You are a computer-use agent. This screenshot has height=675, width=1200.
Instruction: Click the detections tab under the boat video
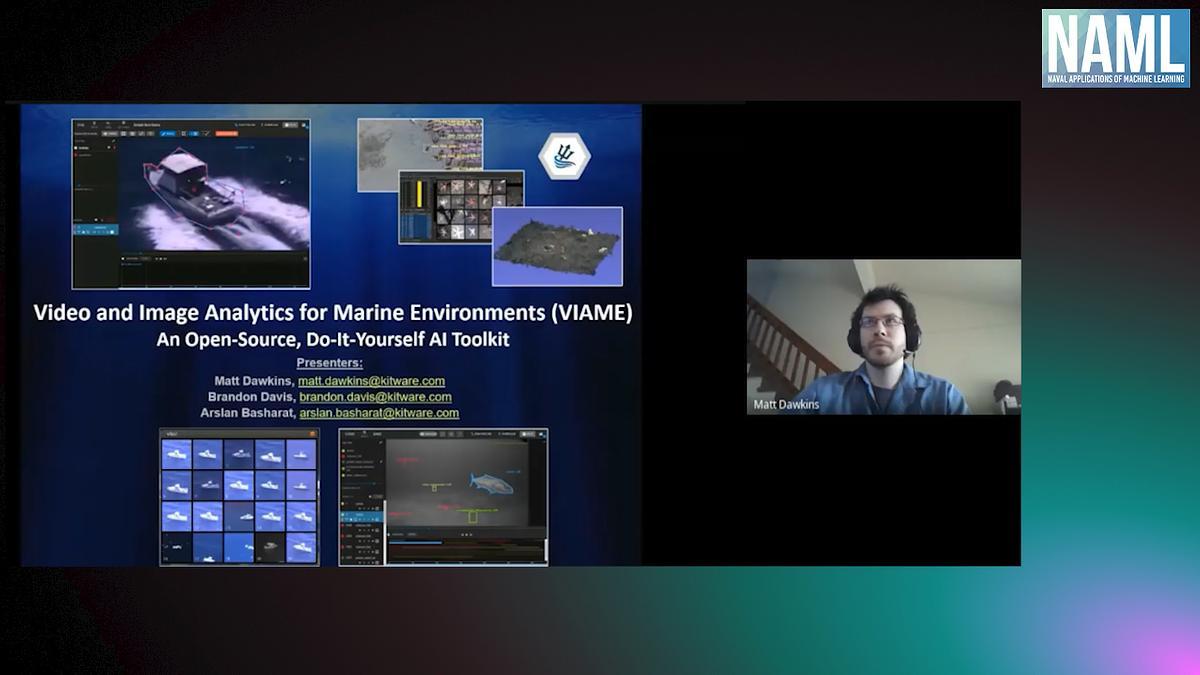click(130, 258)
